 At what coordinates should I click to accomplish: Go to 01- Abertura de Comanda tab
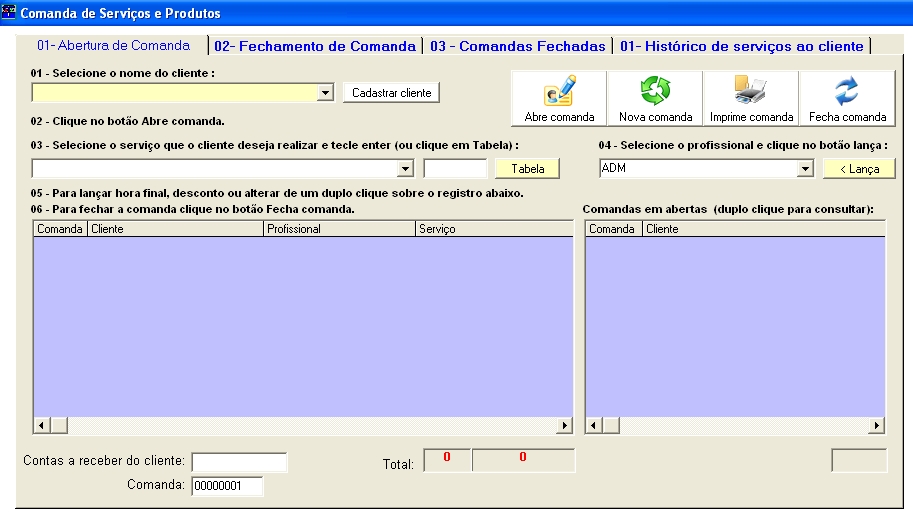[x=113, y=45]
